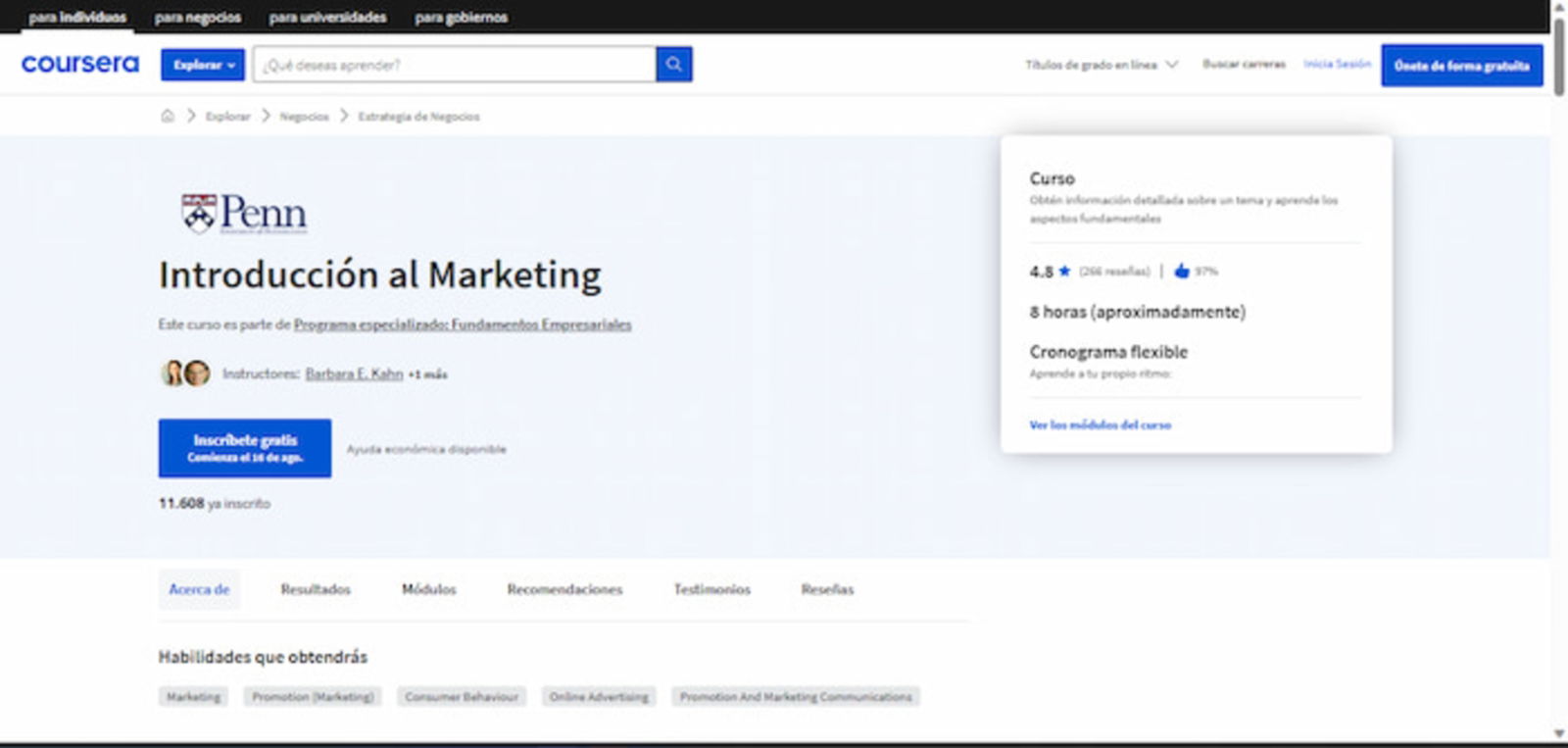Click 'Buscar carreras' link
The height and width of the screenshot is (748, 1568).
click(x=1244, y=64)
